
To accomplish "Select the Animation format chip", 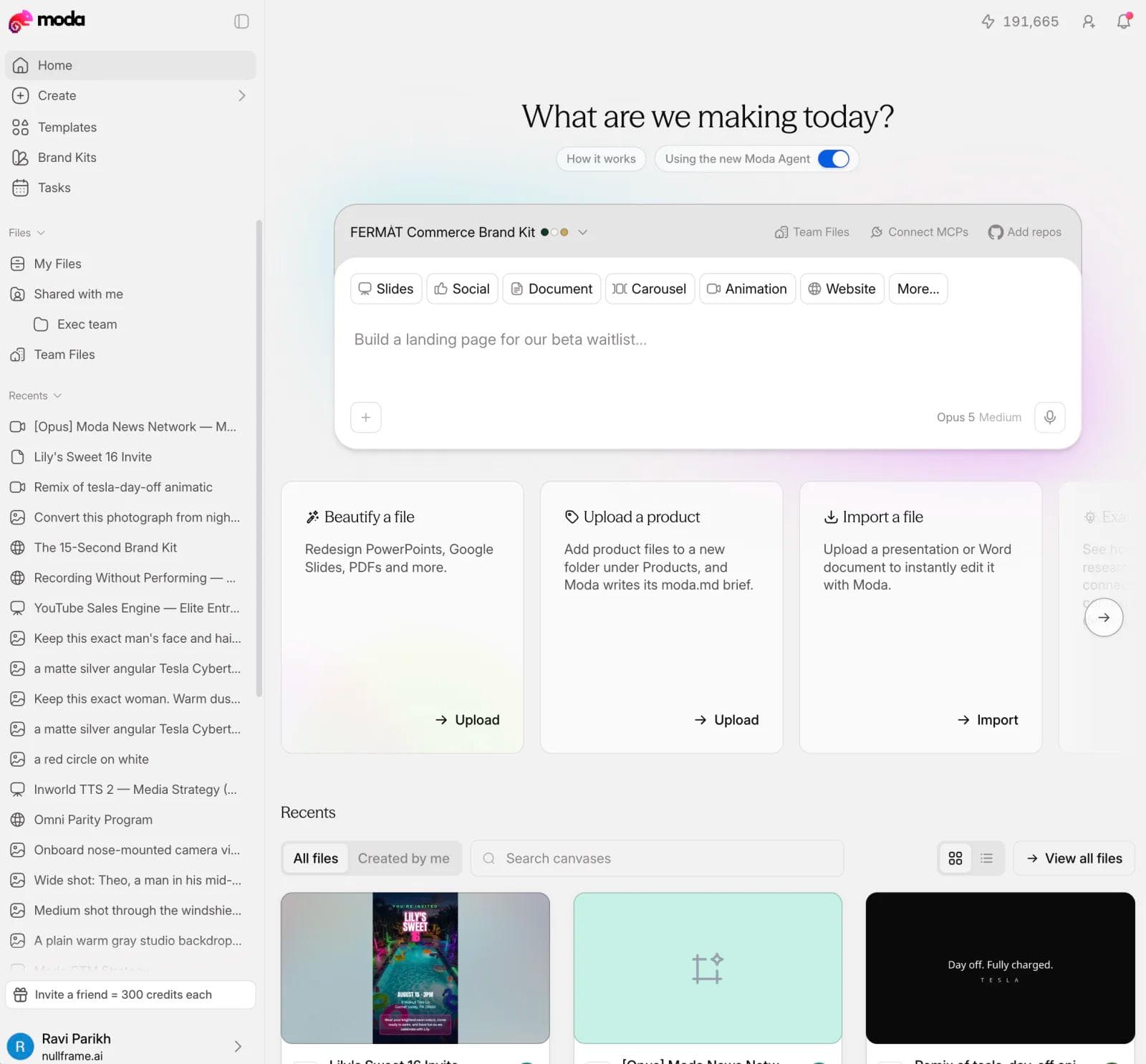I will 747,289.
